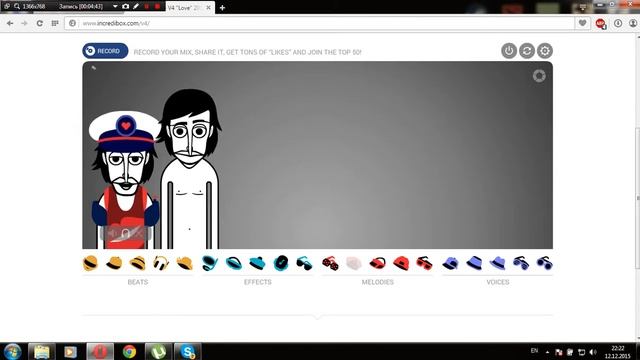The image size is (640, 360).
Task: Click the power button icon above the stage
Action: (x=509, y=51)
